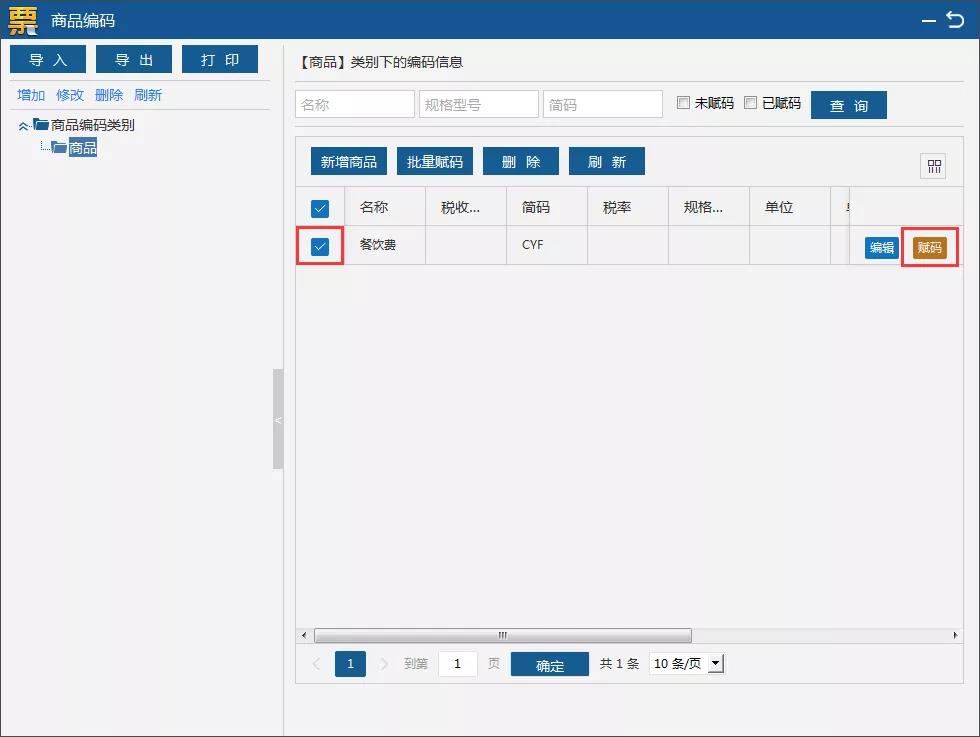Viewport: 980px width, 737px height.
Task: Click the 名称 search input field
Action: pyautogui.click(x=355, y=104)
